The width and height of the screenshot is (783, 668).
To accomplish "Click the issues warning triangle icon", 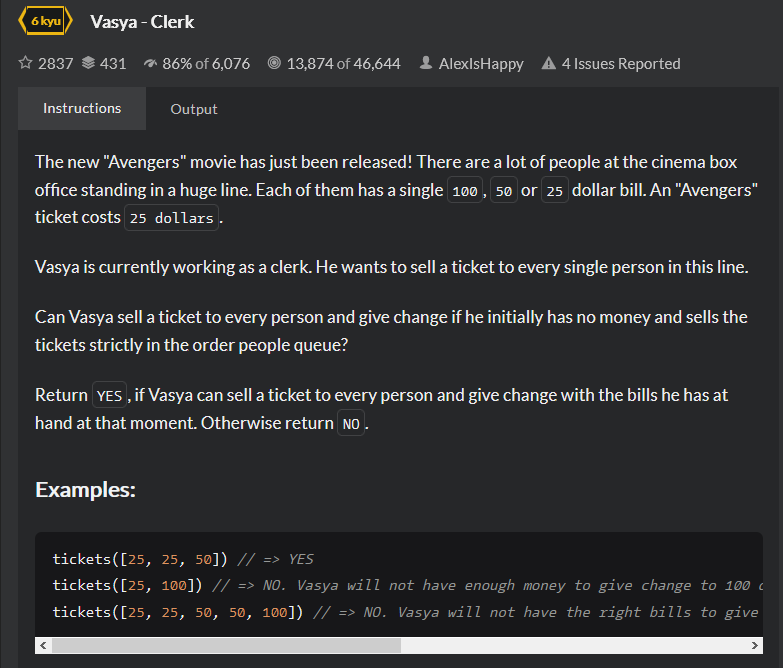I will click(x=548, y=63).
